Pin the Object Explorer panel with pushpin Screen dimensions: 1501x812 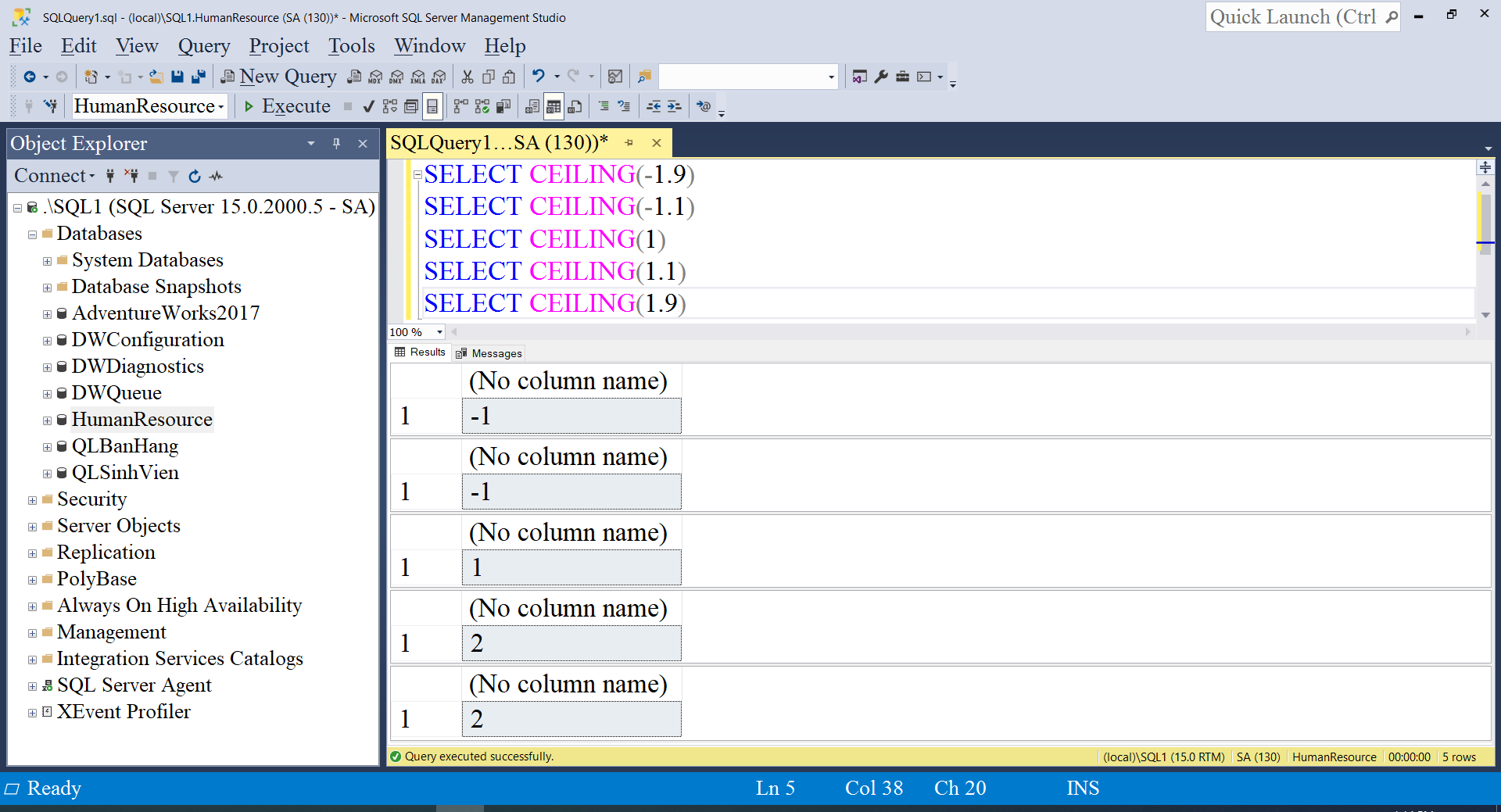point(336,144)
